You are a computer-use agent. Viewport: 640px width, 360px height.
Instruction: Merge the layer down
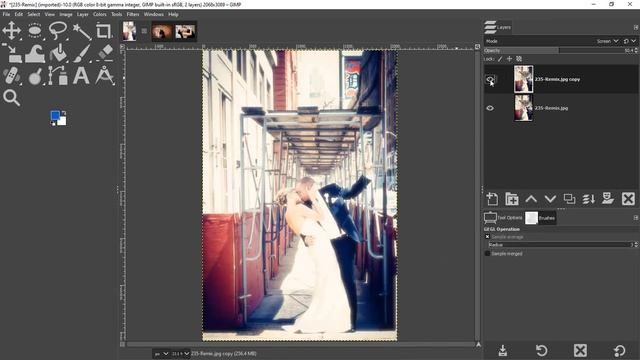[x=589, y=199]
